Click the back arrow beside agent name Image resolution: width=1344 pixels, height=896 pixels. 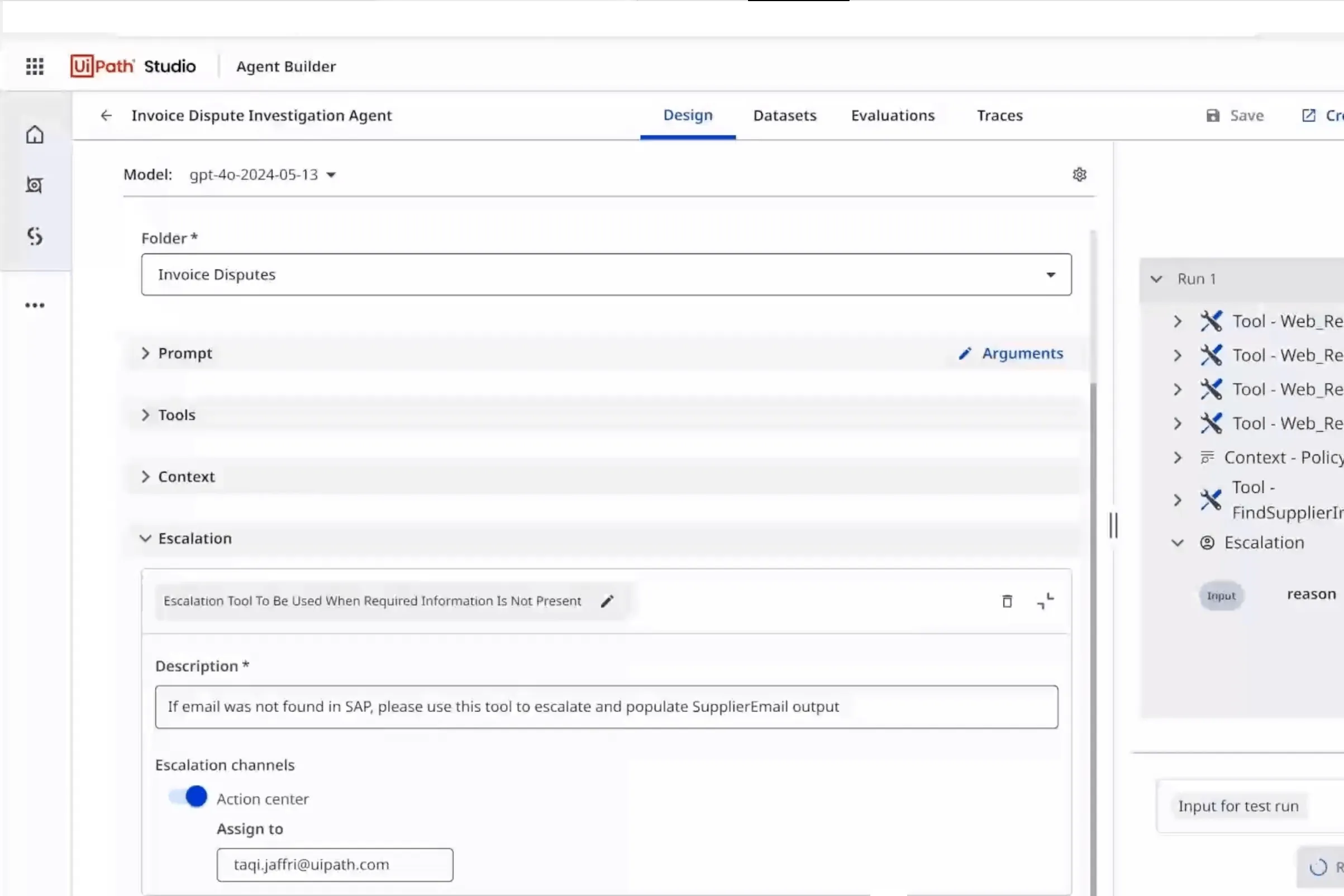(106, 116)
